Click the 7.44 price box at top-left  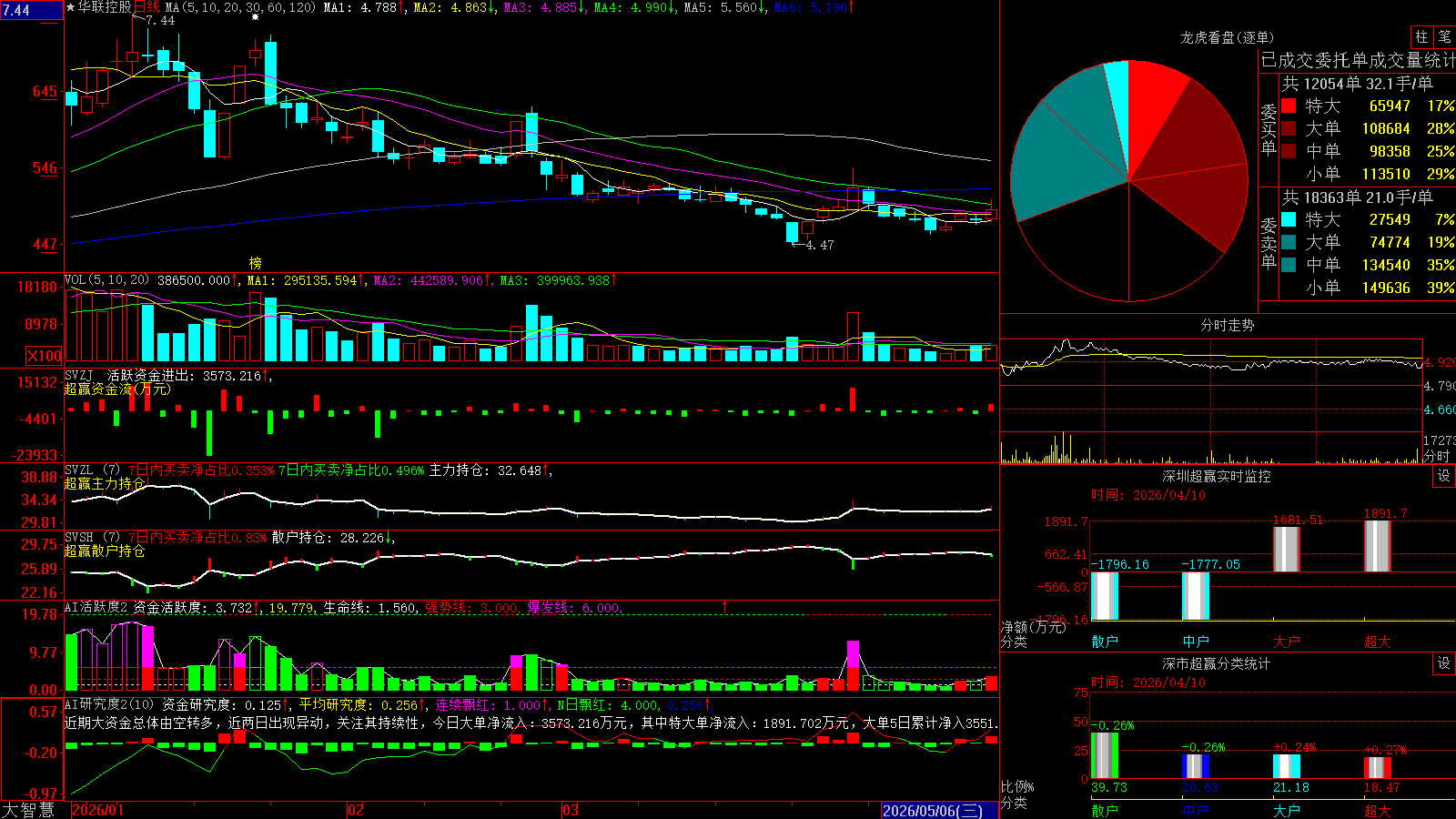(32, 10)
